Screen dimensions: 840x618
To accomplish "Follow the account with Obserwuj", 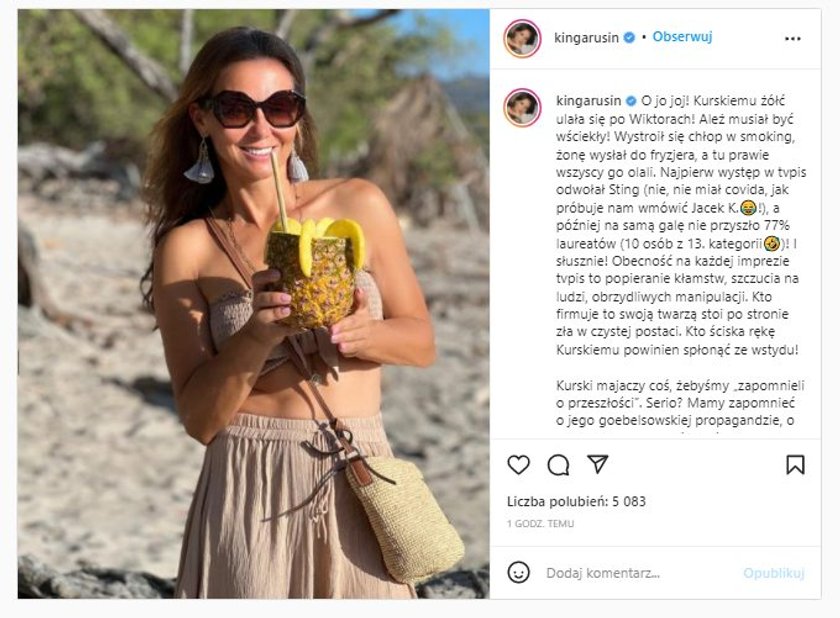I will tap(682, 37).
